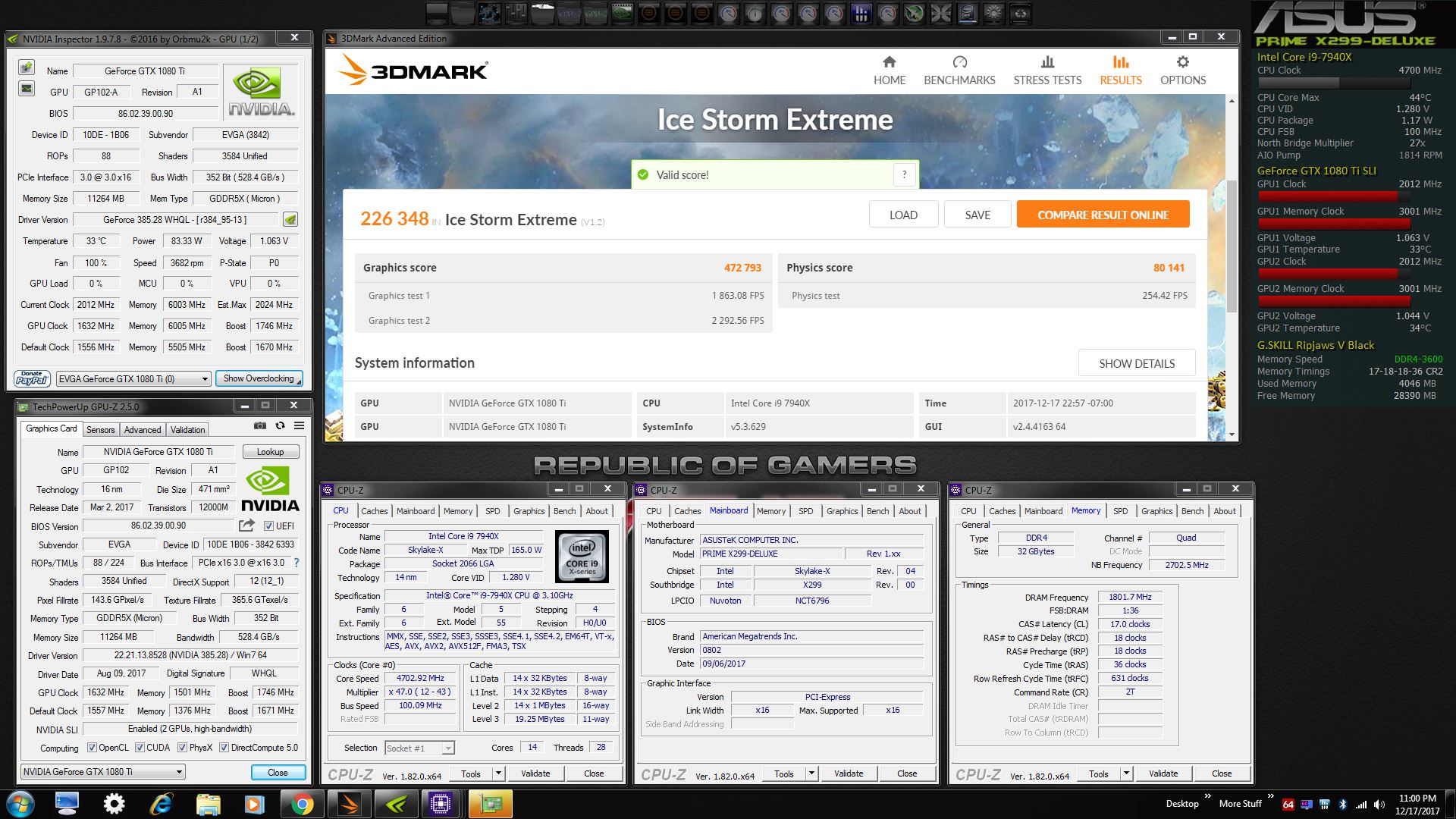Open Internet Explorer from taskbar
The width and height of the screenshot is (1456, 819).
161,804
